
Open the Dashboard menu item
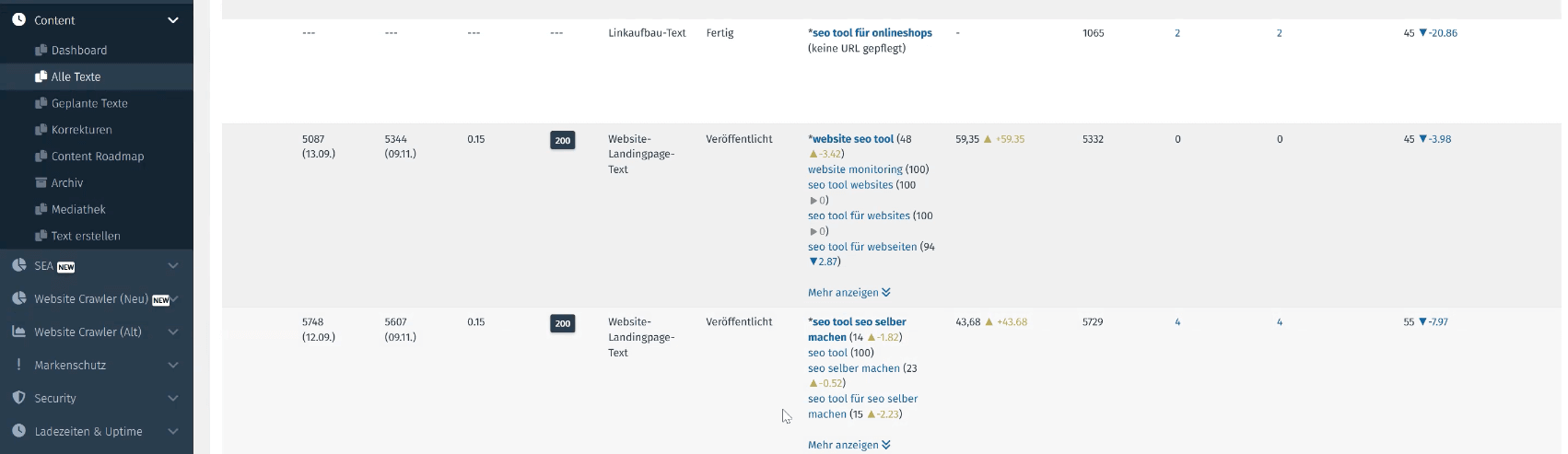(x=78, y=51)
